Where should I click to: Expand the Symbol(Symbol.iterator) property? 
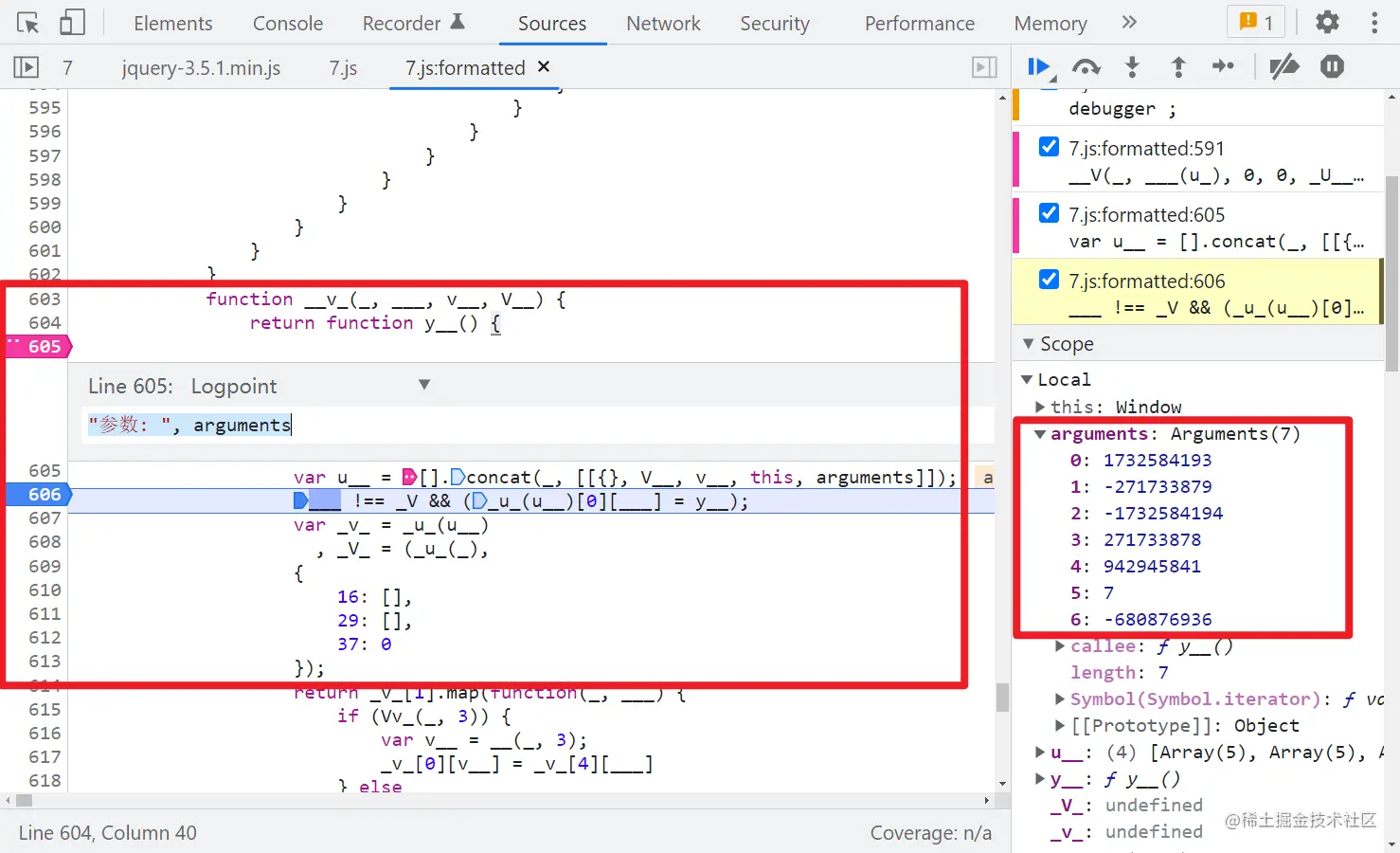[1060, 699]
